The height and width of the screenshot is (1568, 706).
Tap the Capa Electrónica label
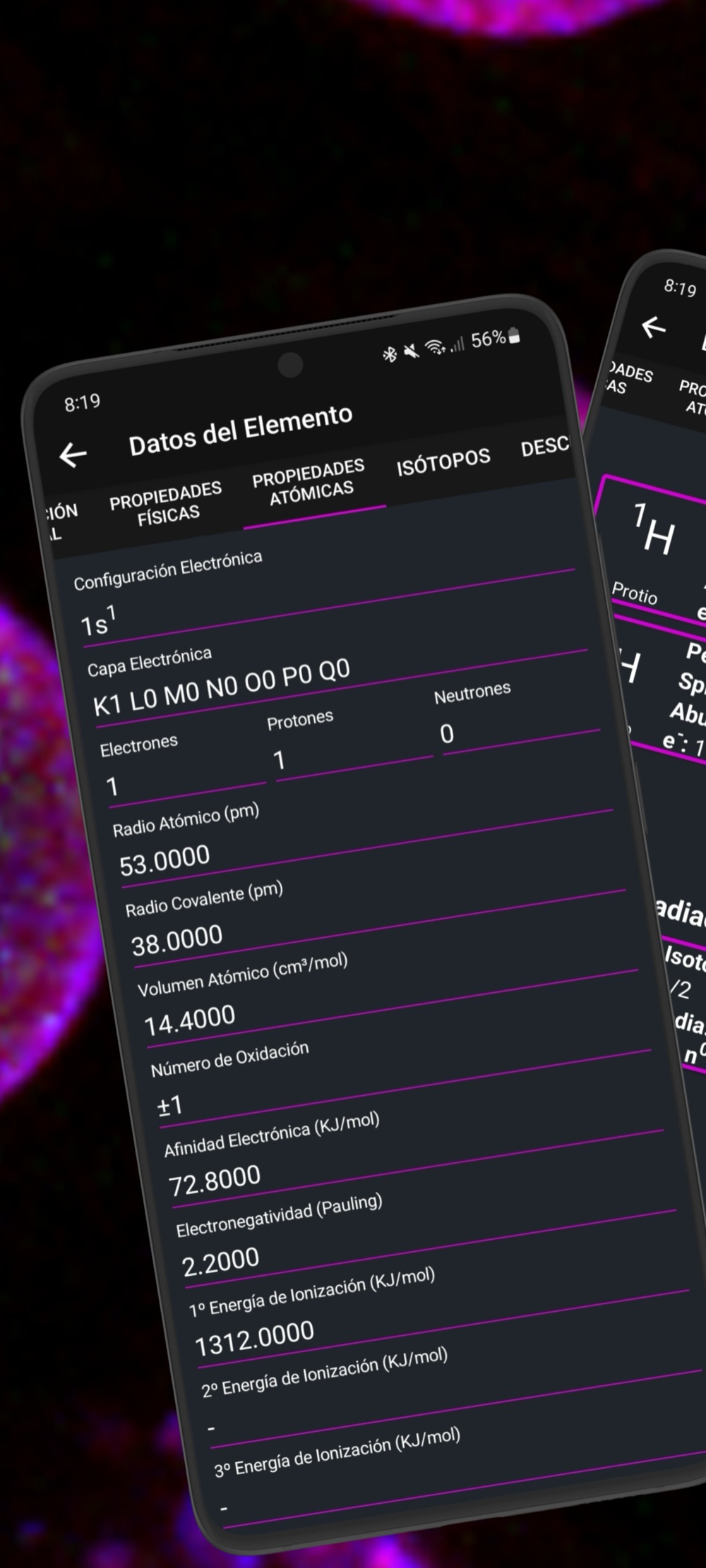(150, 662)
